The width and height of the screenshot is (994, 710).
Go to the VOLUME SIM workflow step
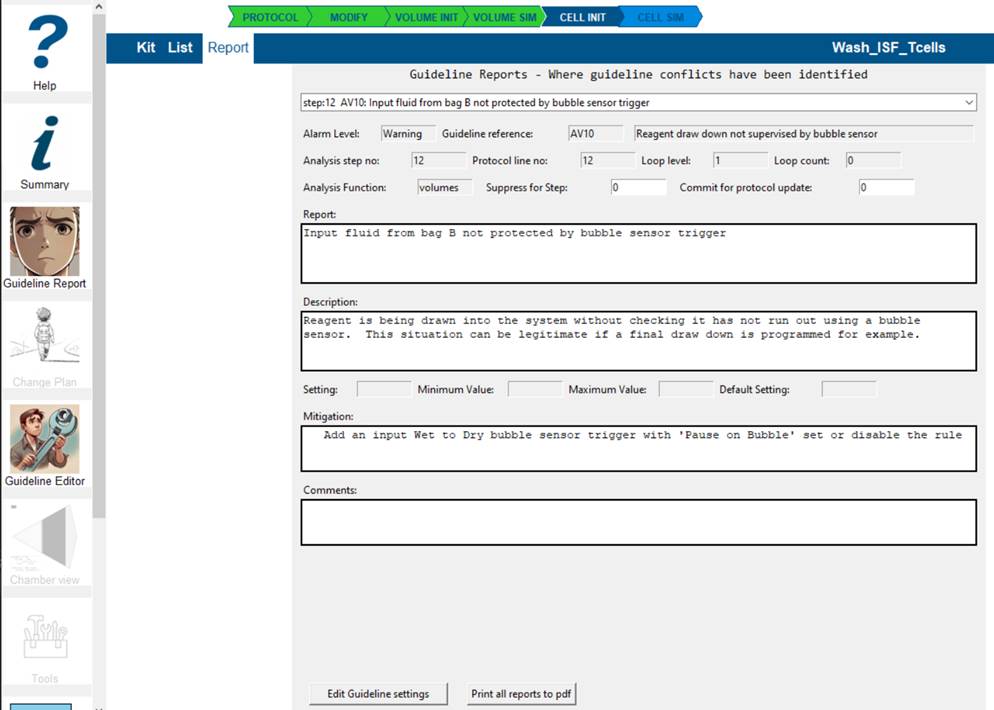coord(504,17)
